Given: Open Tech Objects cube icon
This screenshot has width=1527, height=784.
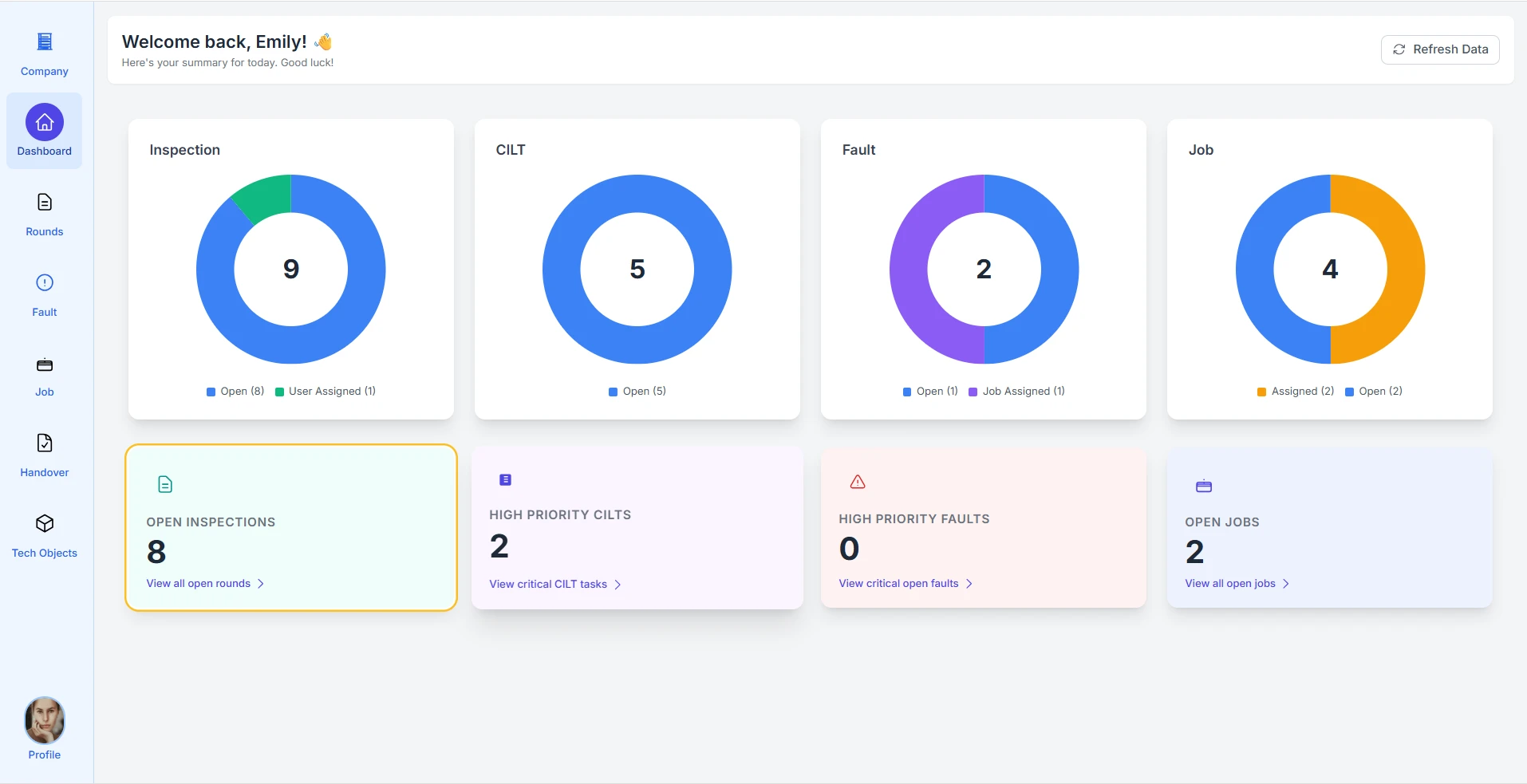Looking at the screenshot, I should (45, 523).
